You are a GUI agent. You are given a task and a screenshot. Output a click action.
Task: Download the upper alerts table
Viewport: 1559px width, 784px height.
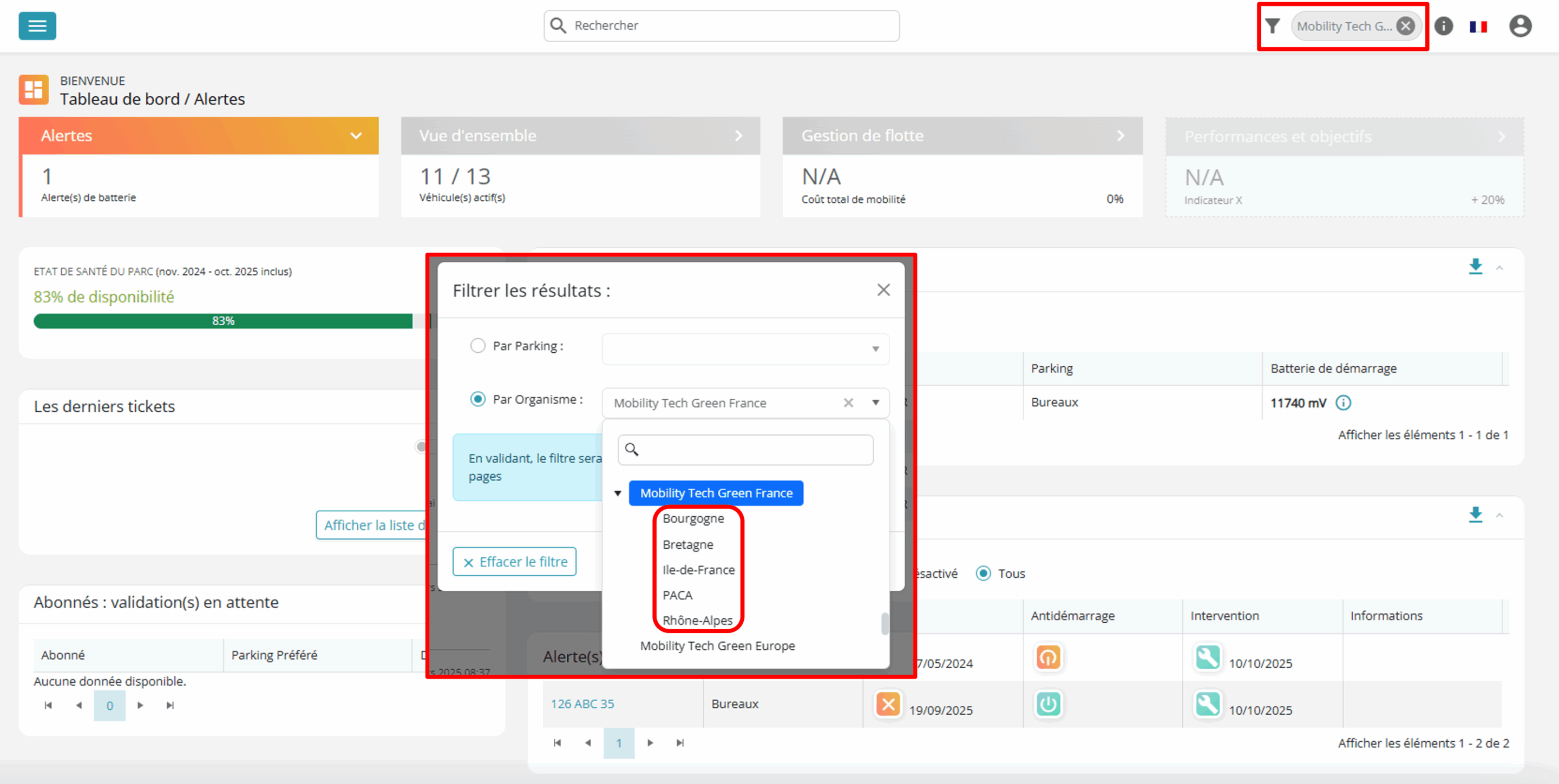click(1476, 267)
